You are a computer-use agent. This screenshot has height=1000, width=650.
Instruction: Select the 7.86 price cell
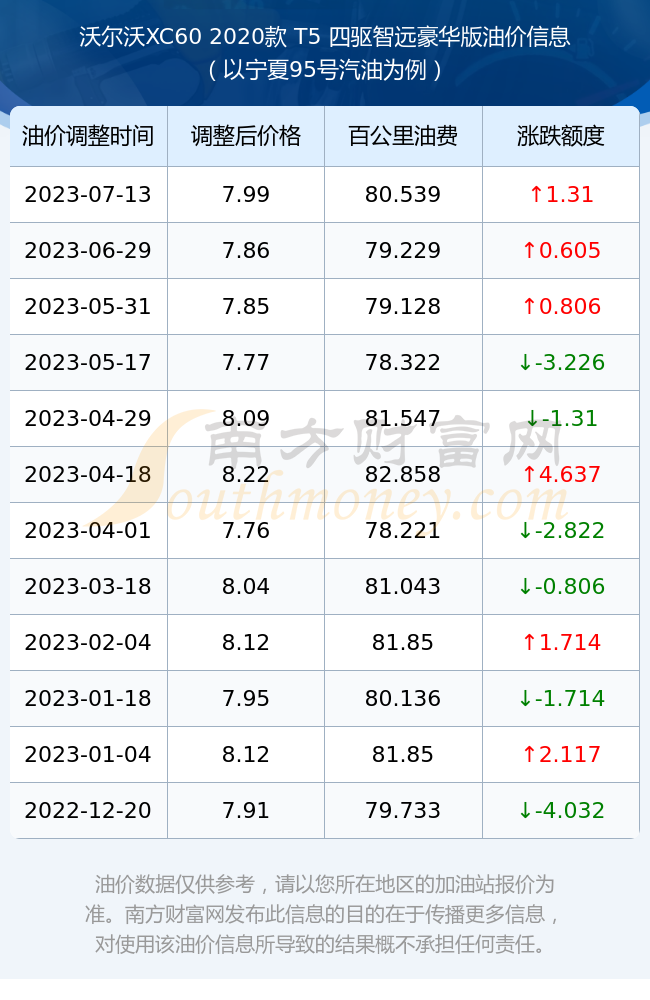tap(246, 251)
